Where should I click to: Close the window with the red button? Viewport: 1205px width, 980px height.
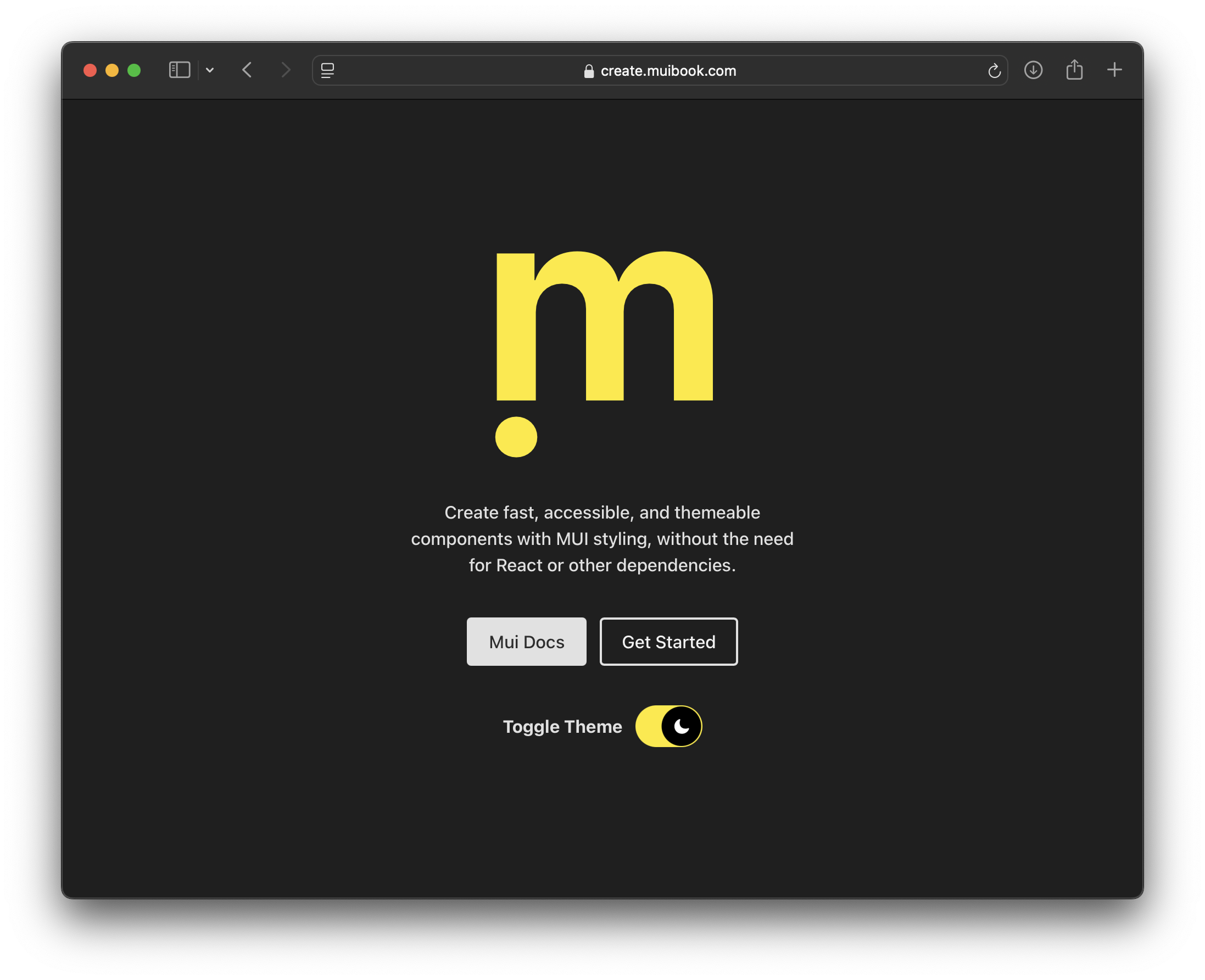click(x=90, y=70)
